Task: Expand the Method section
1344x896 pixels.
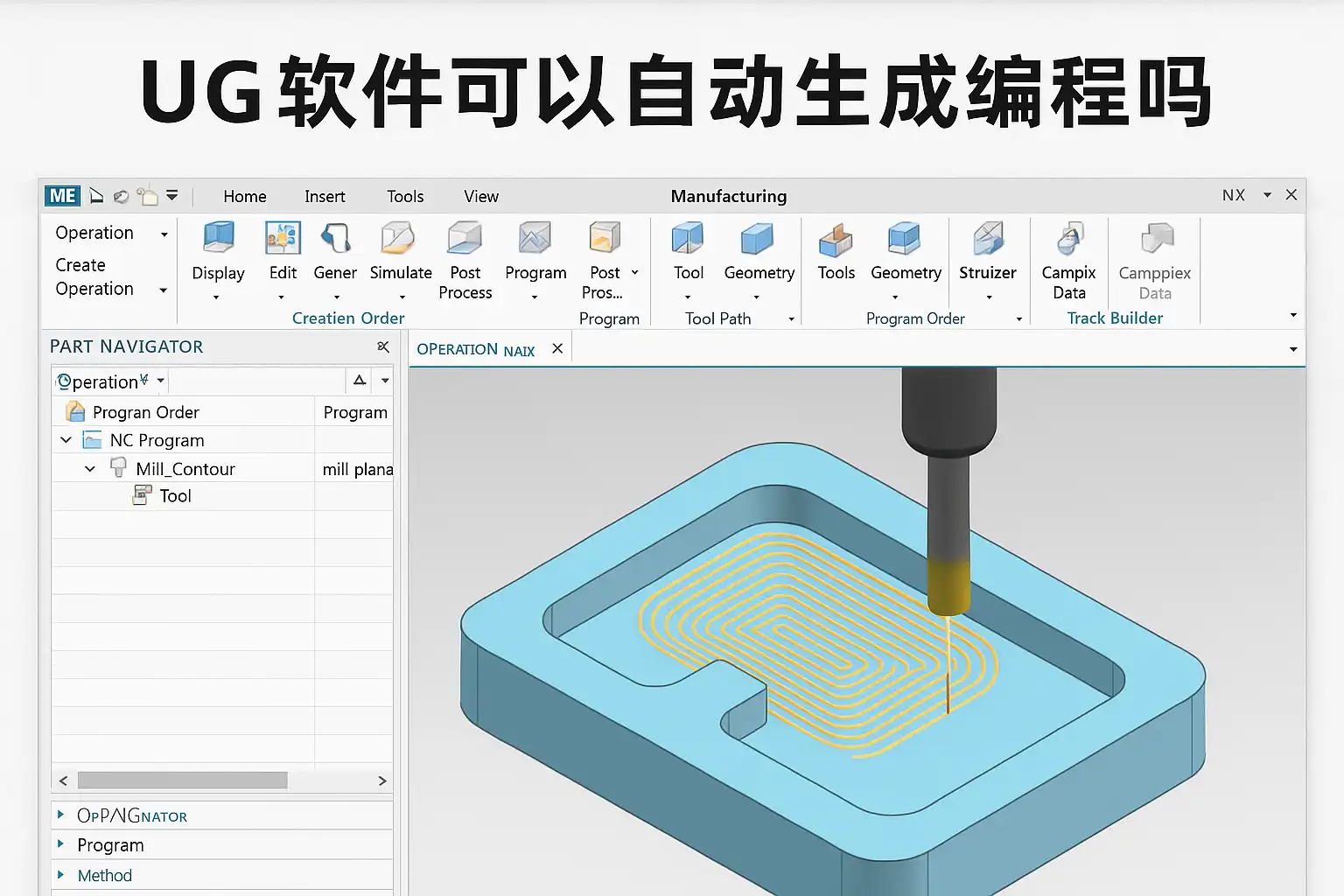Action: pos(60,875)
